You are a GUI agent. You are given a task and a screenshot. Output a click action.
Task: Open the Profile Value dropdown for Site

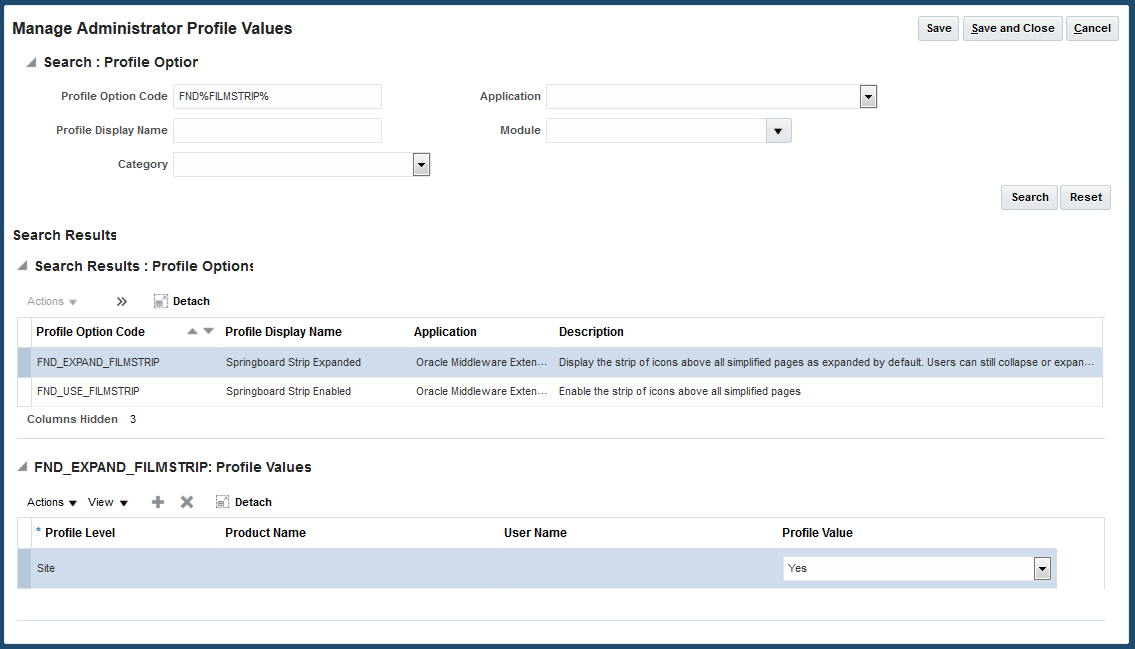(x=1042, y=568)
